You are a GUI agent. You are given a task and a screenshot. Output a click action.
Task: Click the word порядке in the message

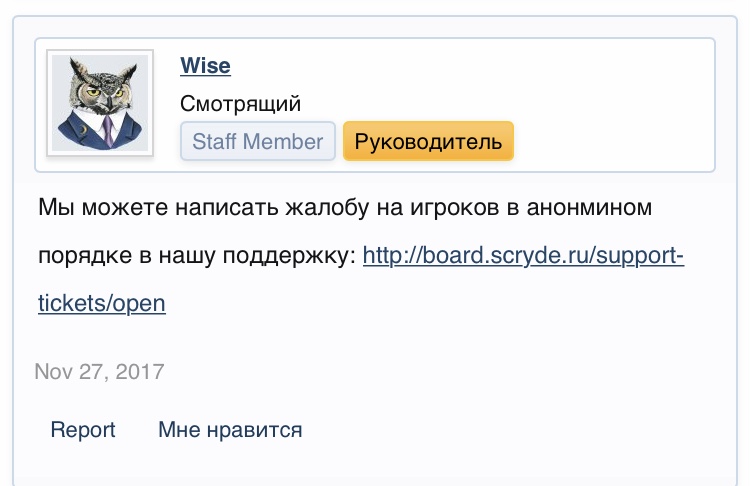point(79,256)
